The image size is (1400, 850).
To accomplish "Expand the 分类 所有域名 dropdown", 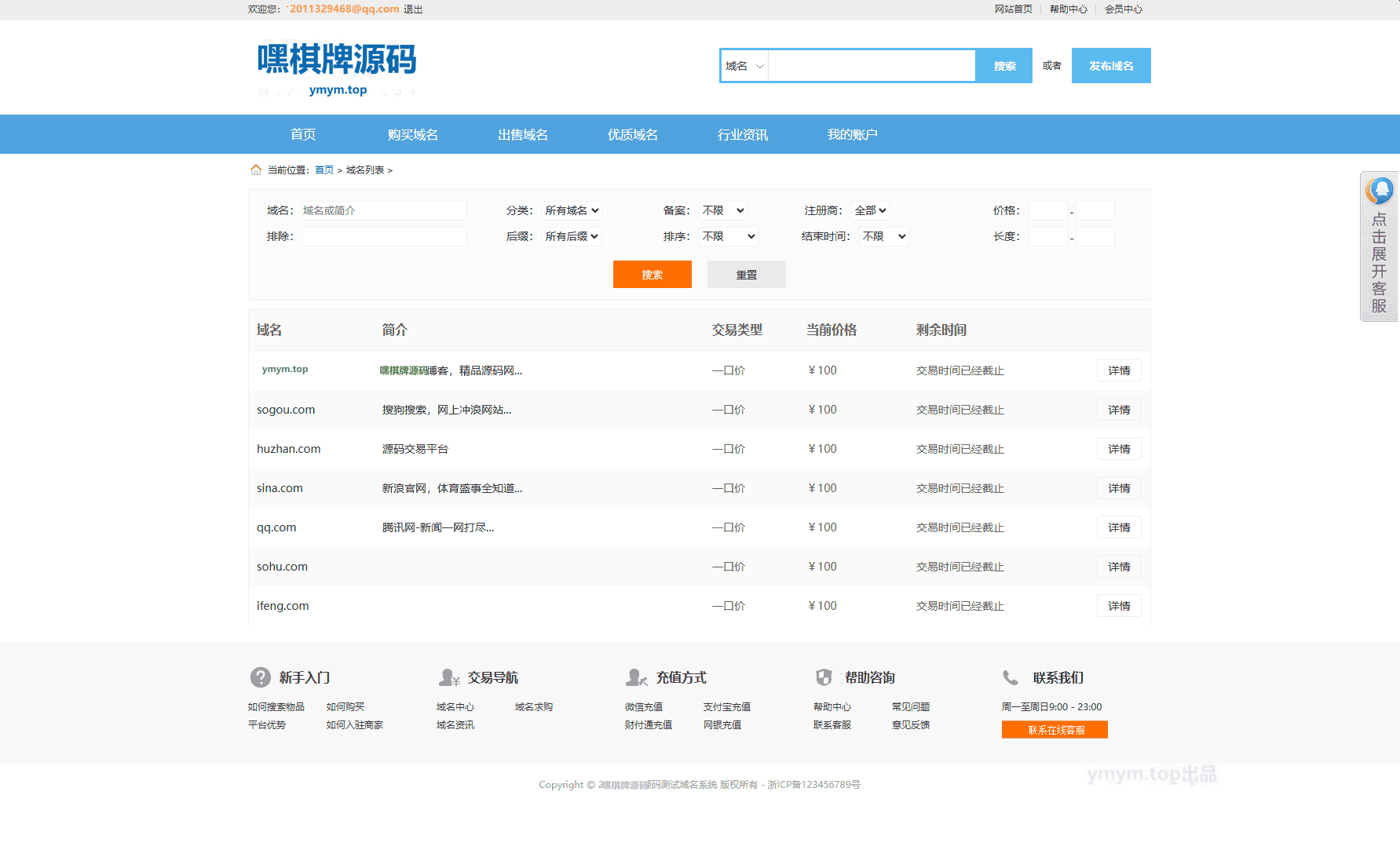I will pyautogui.click(x=572, y=210).
